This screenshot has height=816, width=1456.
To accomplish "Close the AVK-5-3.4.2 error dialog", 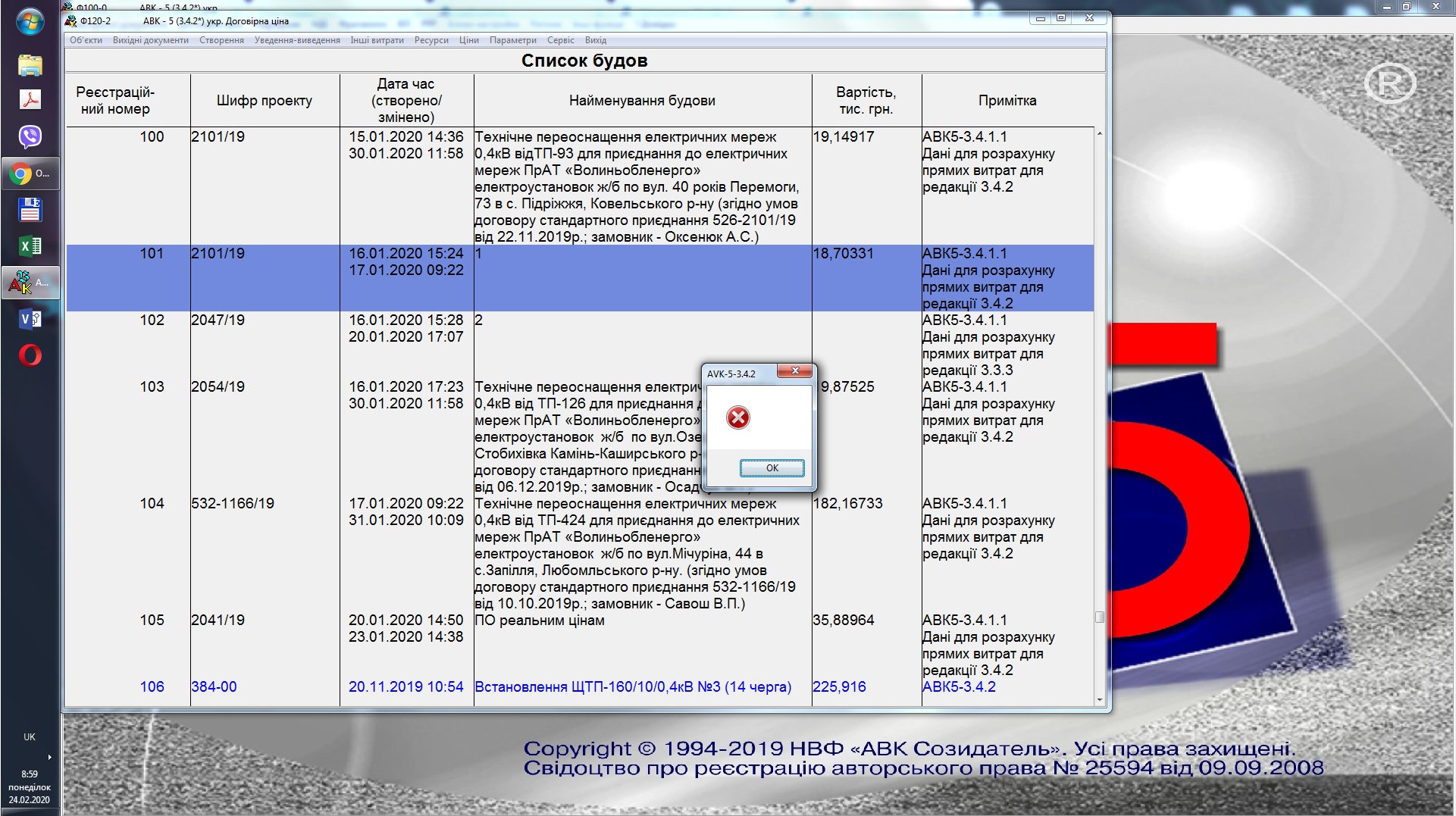I will pos(794,371).
